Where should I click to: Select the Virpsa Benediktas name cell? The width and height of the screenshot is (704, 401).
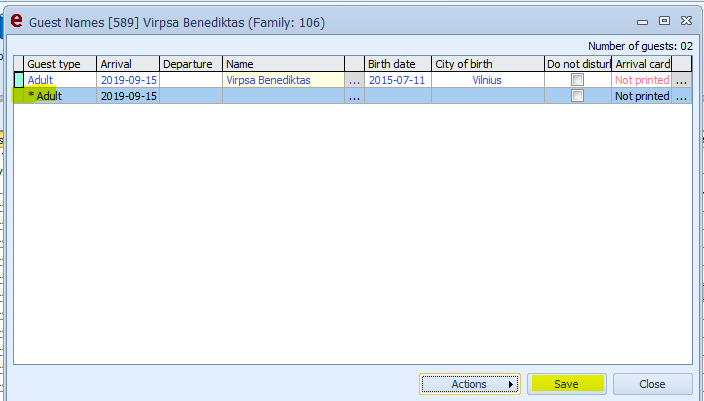click(x=283, y=80)
